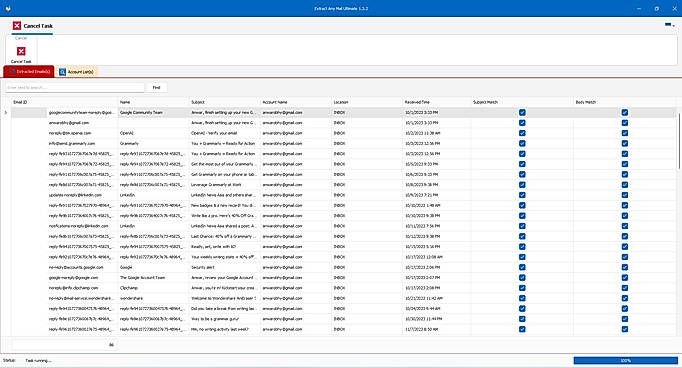Viewport: 682px width, 368px height.
Task: Select 'Ready, set, write with AI' subject cell
Action: [225, 247]
